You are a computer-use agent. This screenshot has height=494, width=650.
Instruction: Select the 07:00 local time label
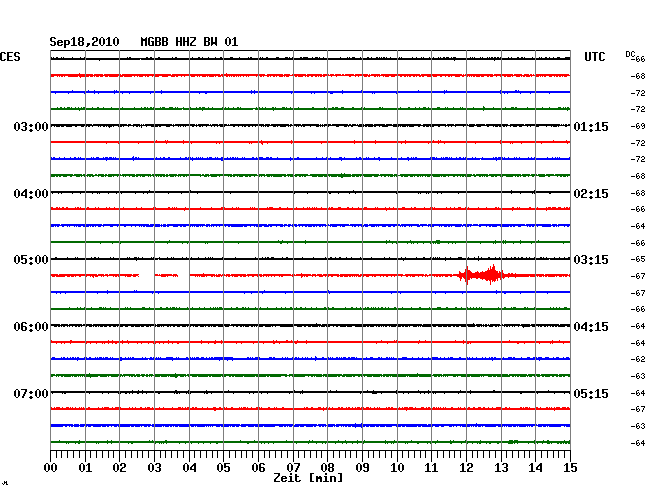(31, 393)
